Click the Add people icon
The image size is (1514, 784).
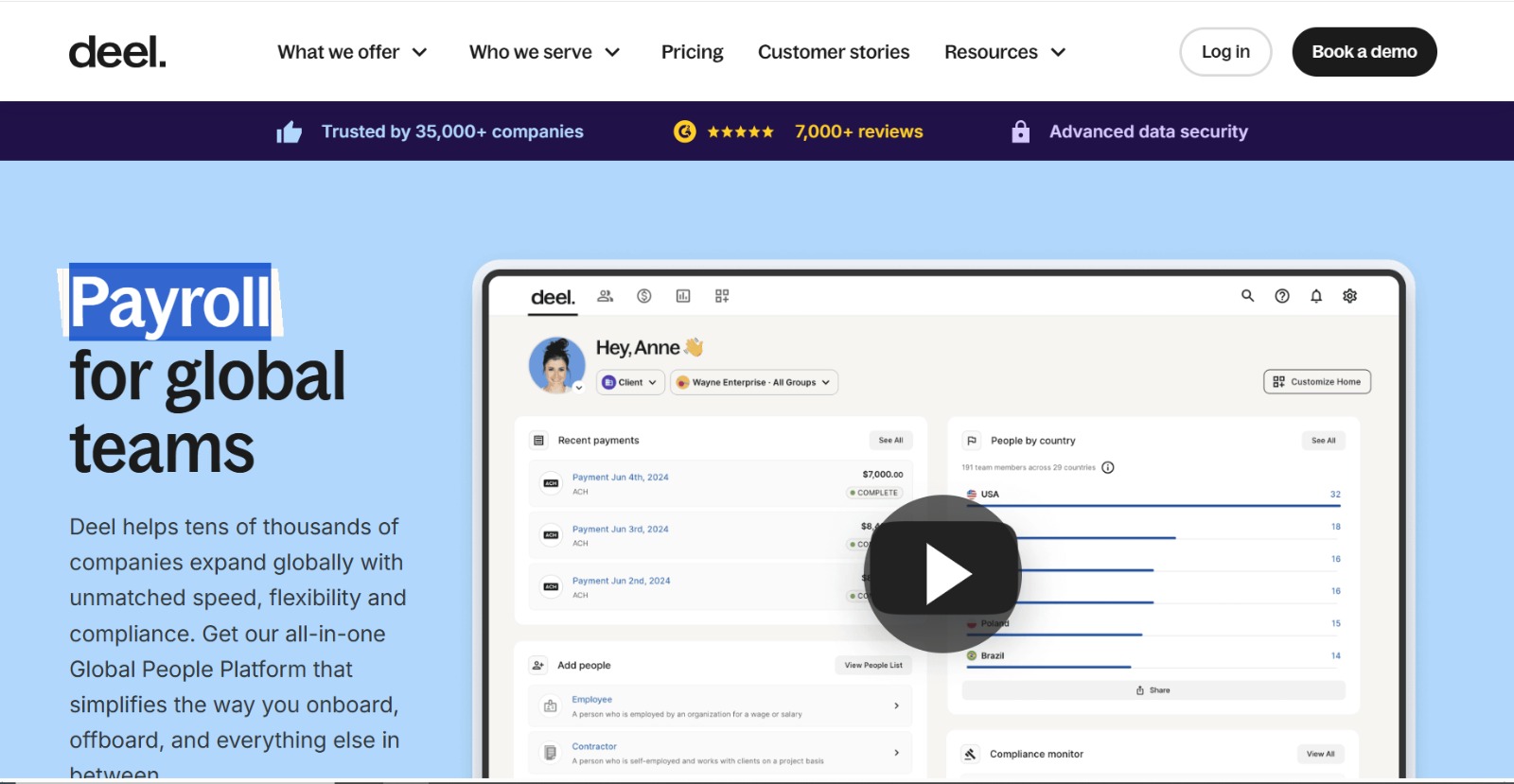538,666
